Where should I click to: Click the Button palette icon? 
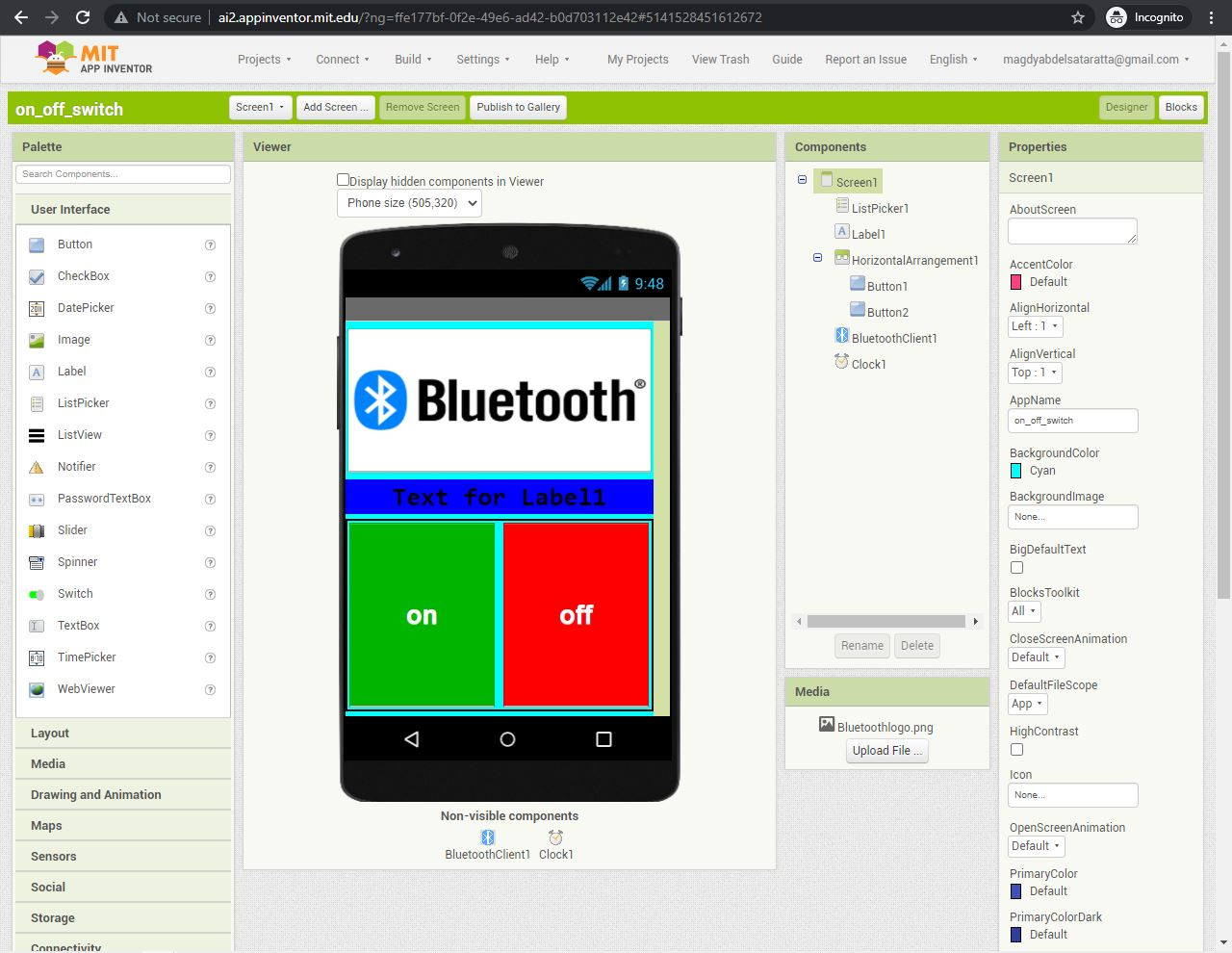coord(37,245)
